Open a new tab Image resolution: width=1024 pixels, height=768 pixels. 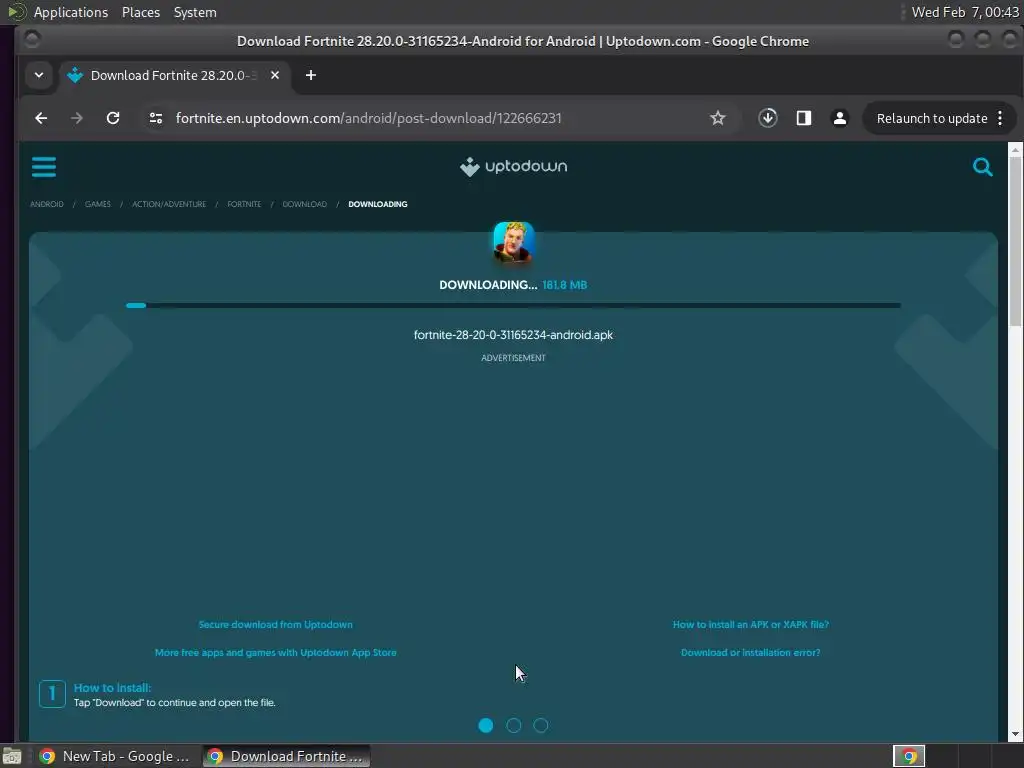pyautogui.click(x=311, y=75)
